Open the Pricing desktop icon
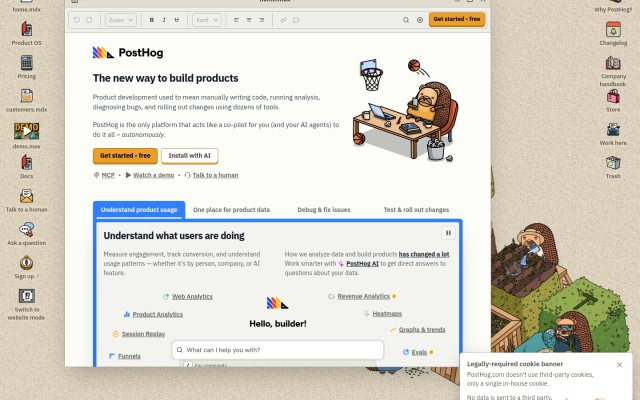Image resolution: width=640 pixels, height=400 pixels. [27, 67]
